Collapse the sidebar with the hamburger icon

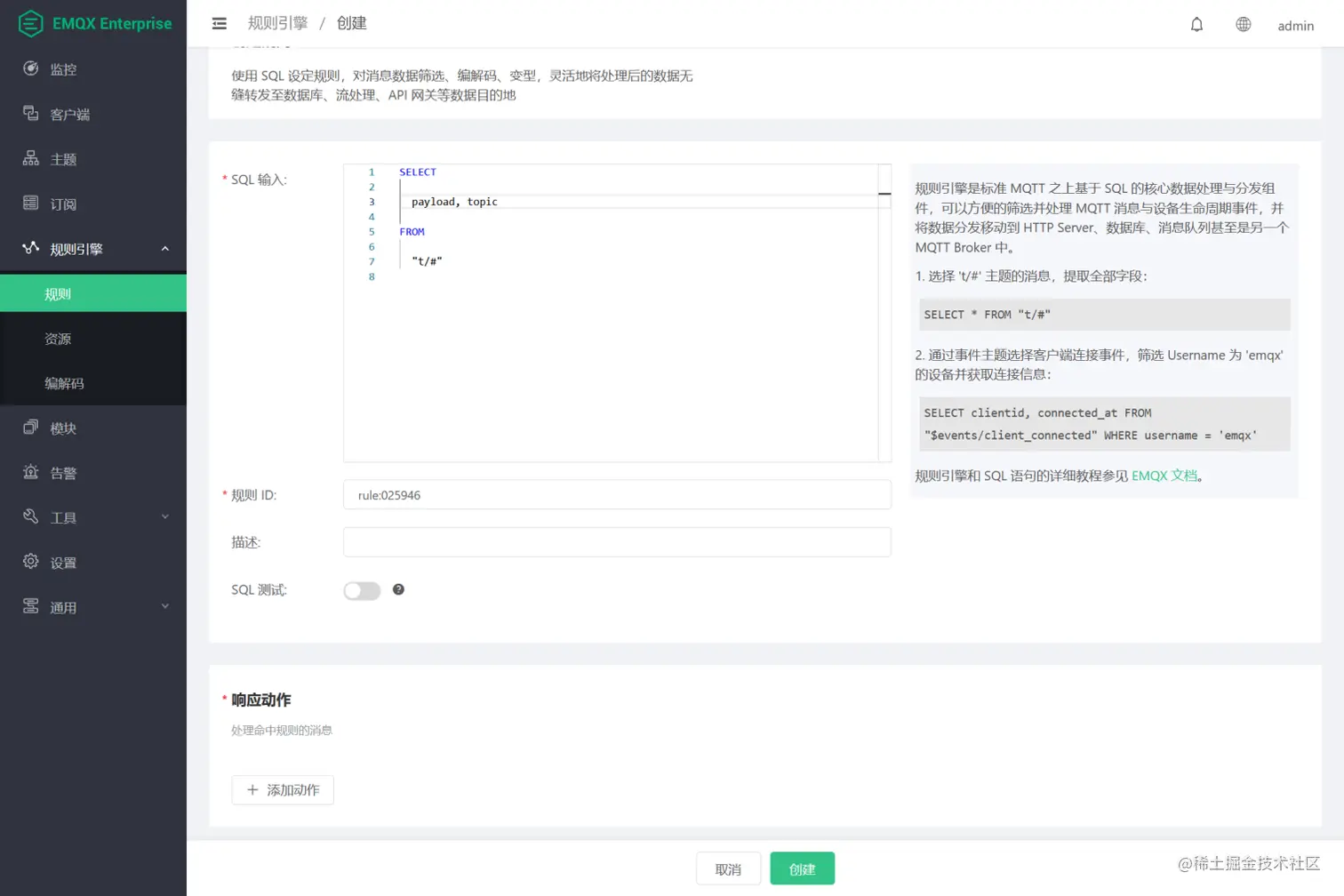pos(219,23)
